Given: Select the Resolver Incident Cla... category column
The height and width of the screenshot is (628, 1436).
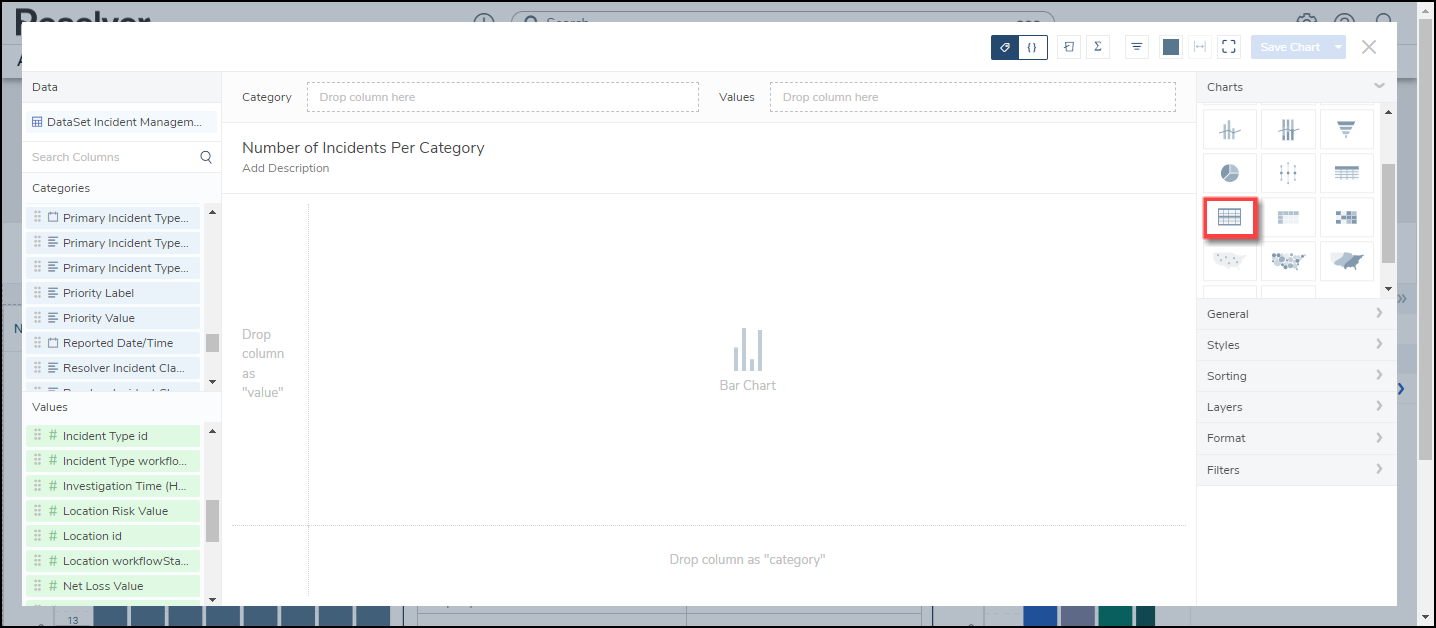Looking at the screenshot, I should pyautogui.click(x=113, y=368).
